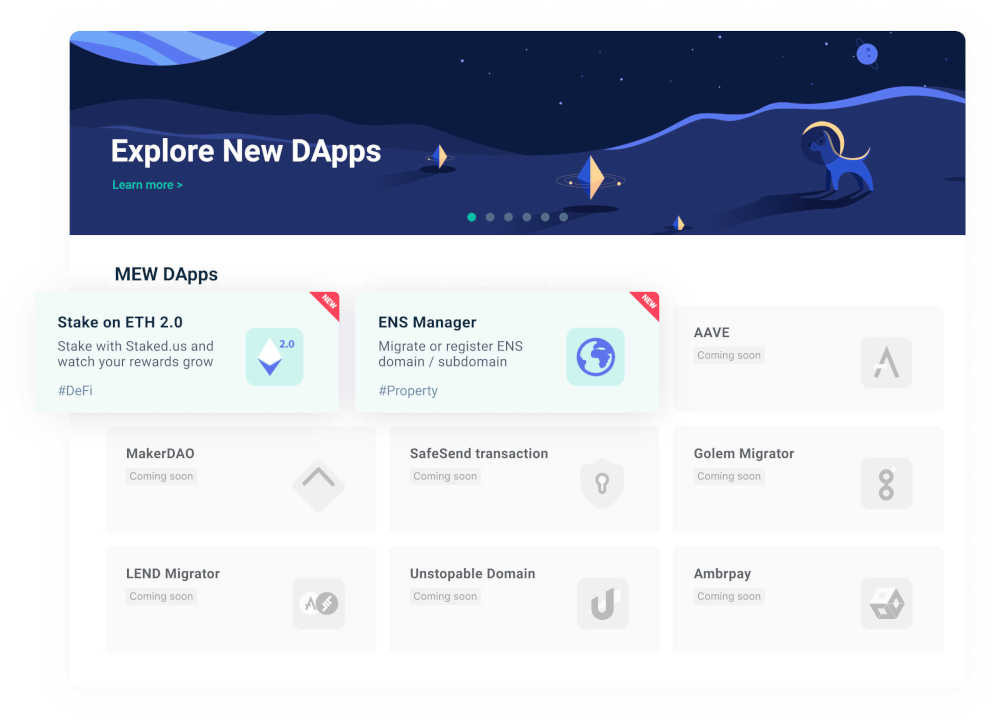The height and width of the screenshot is (725, 1000).
Task: Click the ENS Manager globe icon
Action: click(x=595, y=357)
